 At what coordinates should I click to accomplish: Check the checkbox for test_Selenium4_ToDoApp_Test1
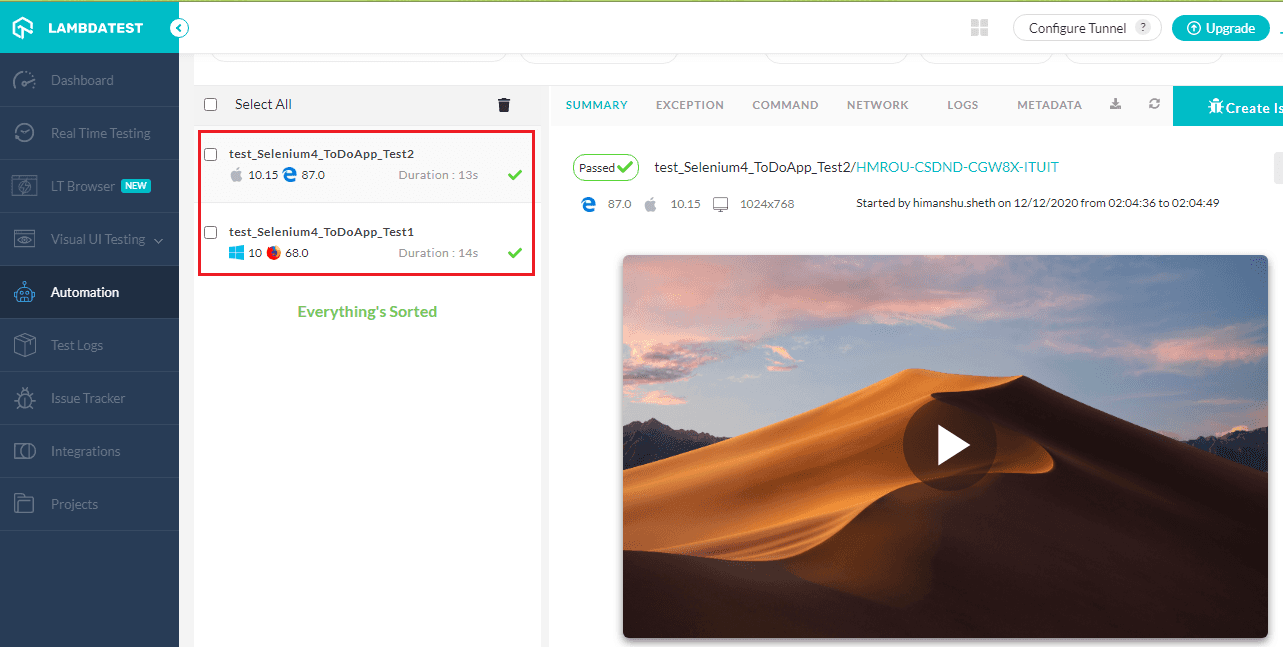point(211,231)
